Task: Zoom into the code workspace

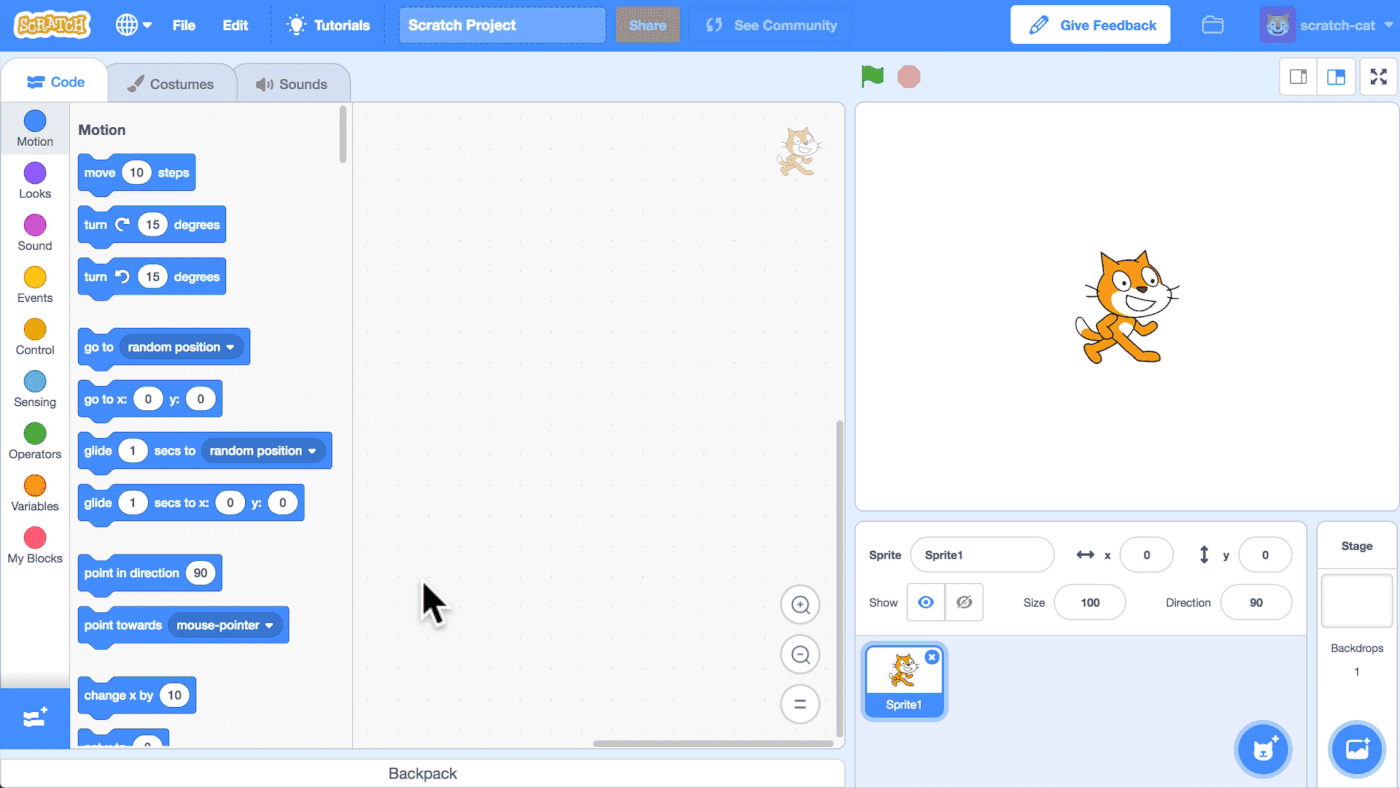Action: (x=800, y=604)
